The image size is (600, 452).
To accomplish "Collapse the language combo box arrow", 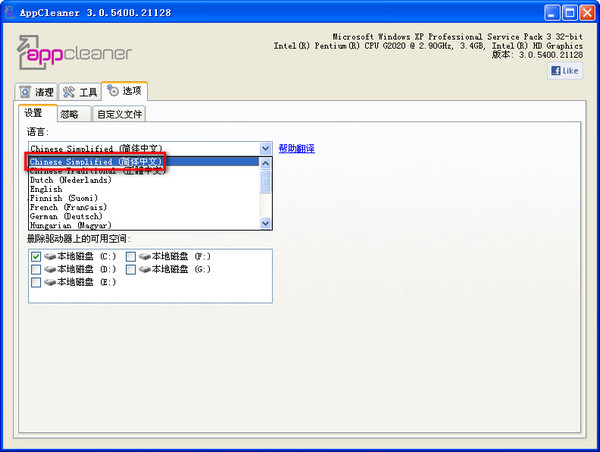I will coord(266,148).
